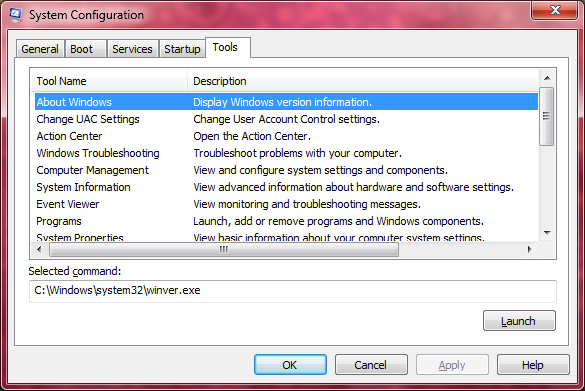Click 'Troubleshoot problems with your computer.' text
The width and height of the screenshot is (585, 391).
297,153
